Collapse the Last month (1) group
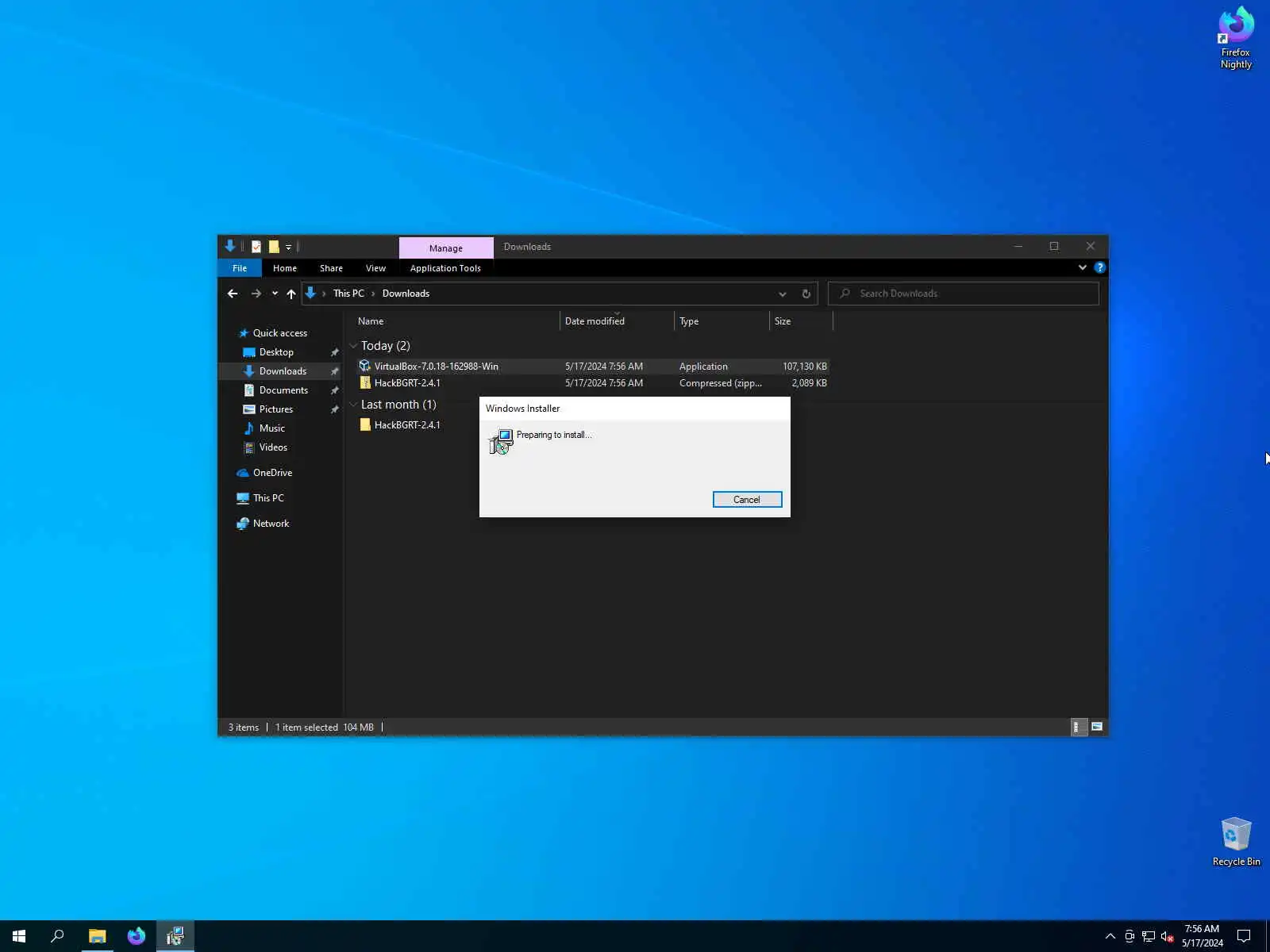 pyautogui.click(x=353, y=405)
